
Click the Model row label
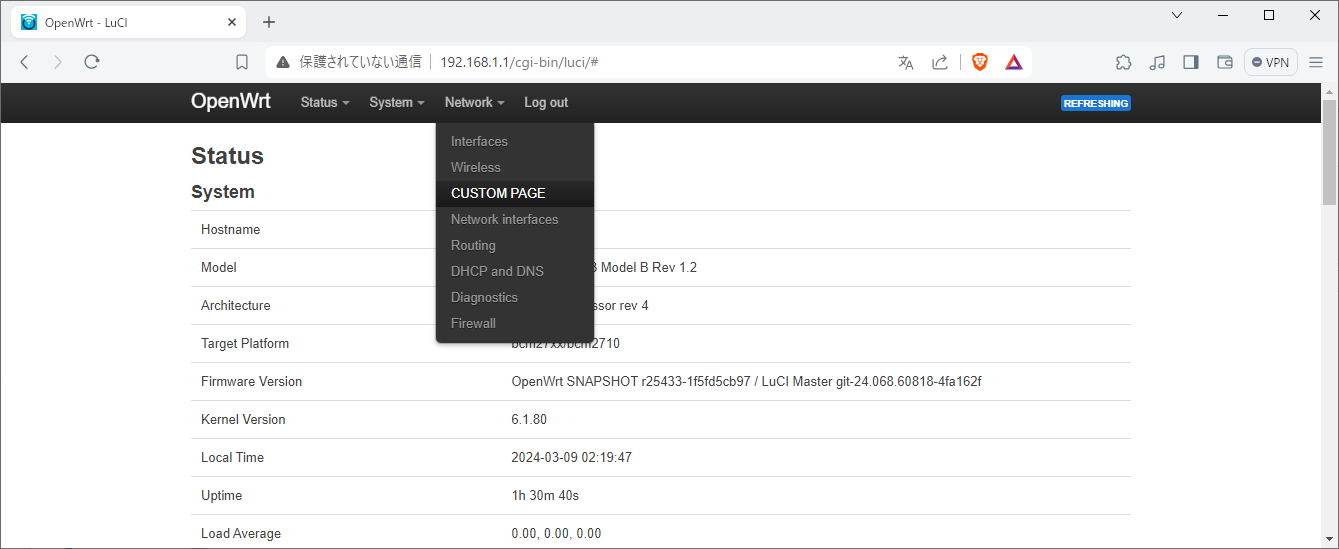219,268
